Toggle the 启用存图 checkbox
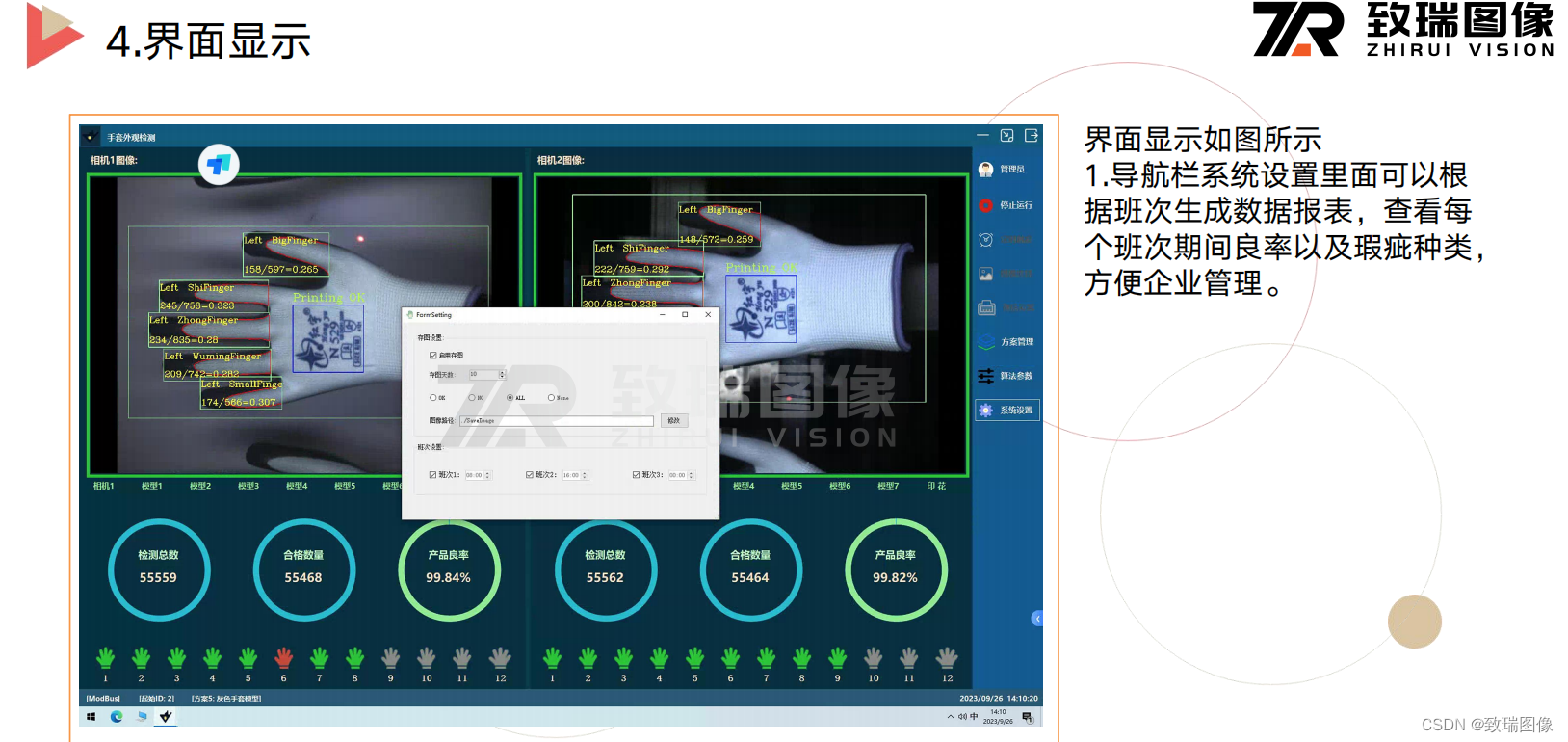1568x742 pixels. coord(432,356)
